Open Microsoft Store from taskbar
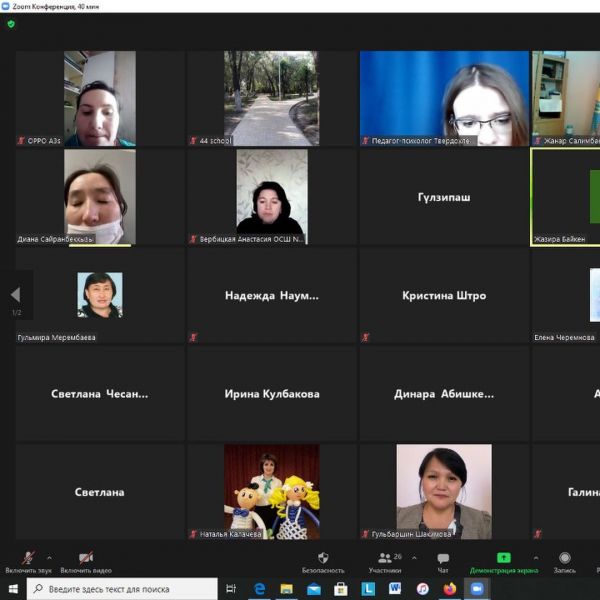This screenshot has height=600, width=600. pyautogui.click(x=341, y=589)
